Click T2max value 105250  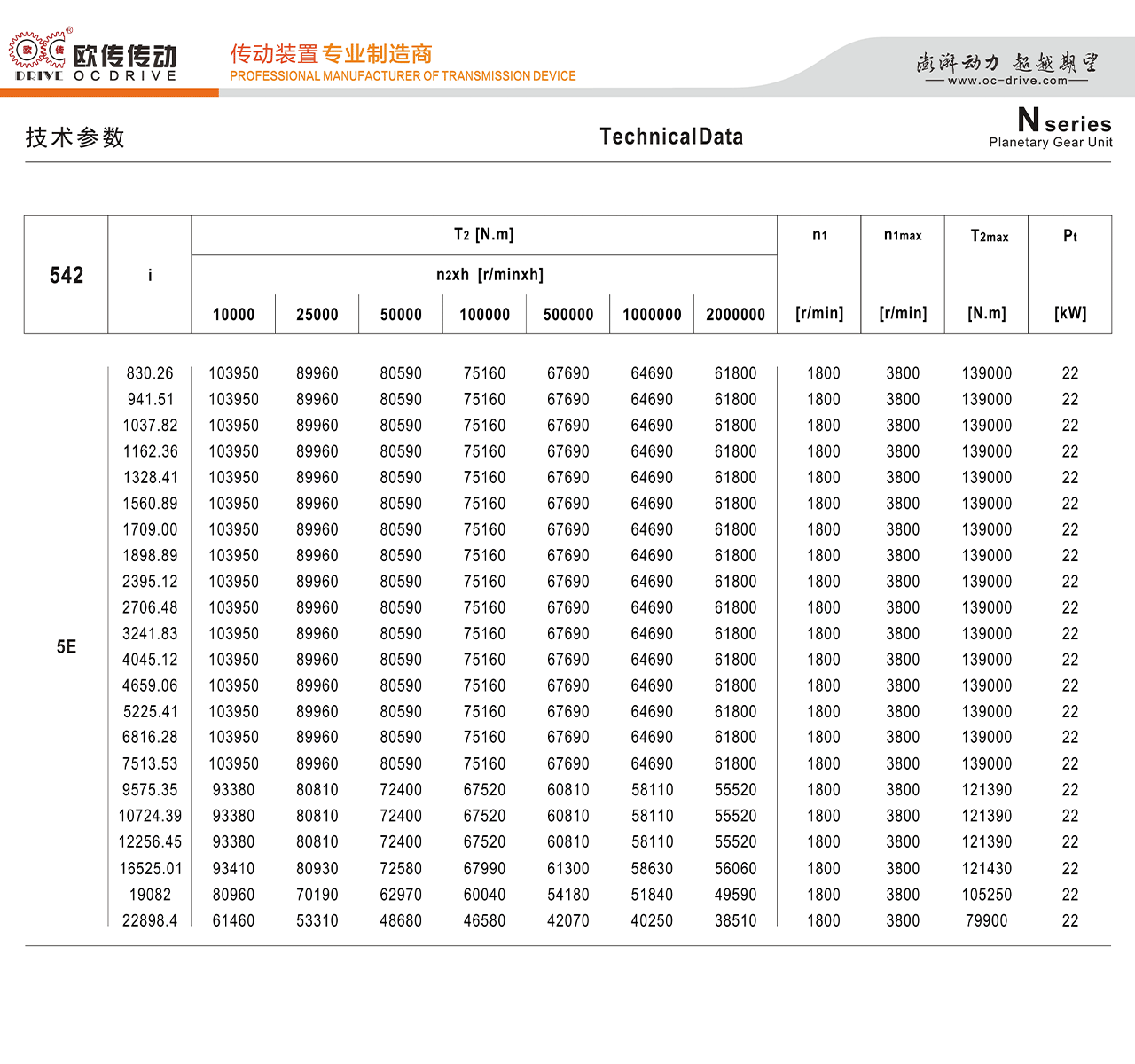[987, 895]
